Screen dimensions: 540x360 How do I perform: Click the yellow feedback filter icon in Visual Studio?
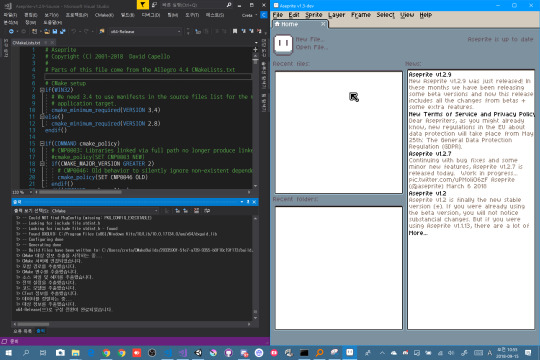tap(143, 5)
